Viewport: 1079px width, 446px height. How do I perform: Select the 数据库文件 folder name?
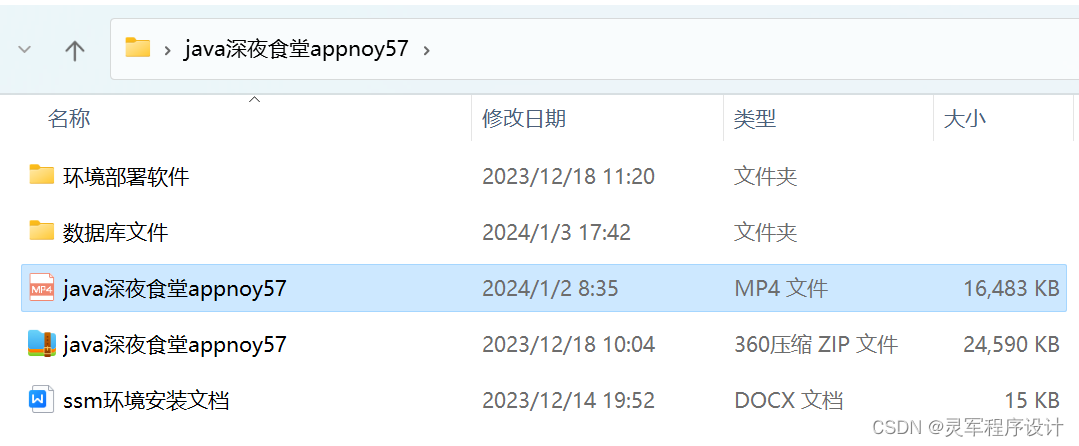(x=116, y=233)
